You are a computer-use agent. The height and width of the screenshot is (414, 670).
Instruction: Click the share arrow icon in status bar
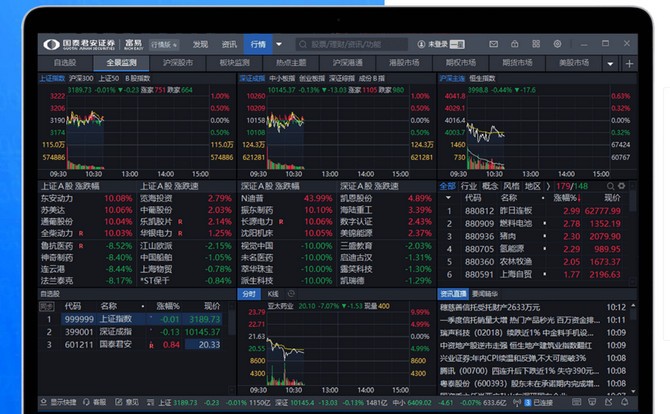[x=608, y=402]
